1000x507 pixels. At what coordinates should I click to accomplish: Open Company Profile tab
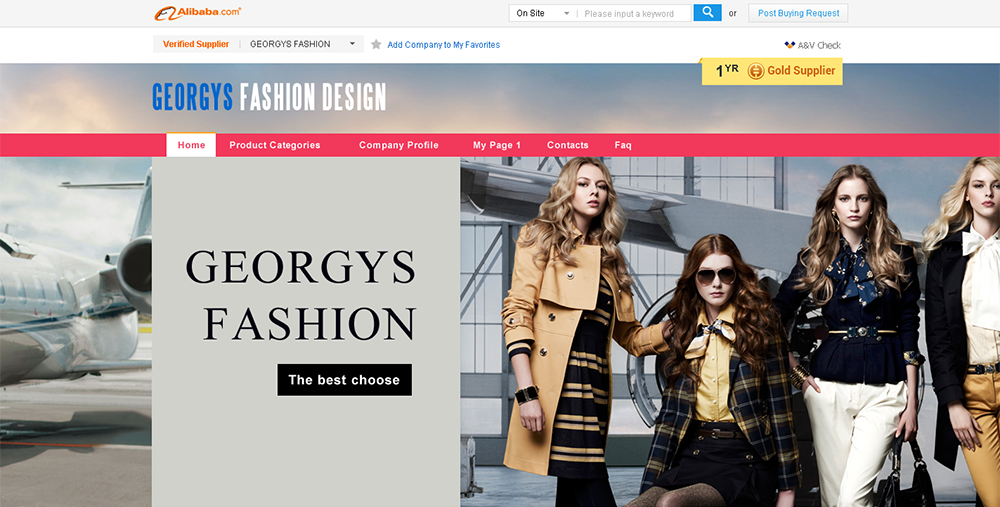point(399,145)
